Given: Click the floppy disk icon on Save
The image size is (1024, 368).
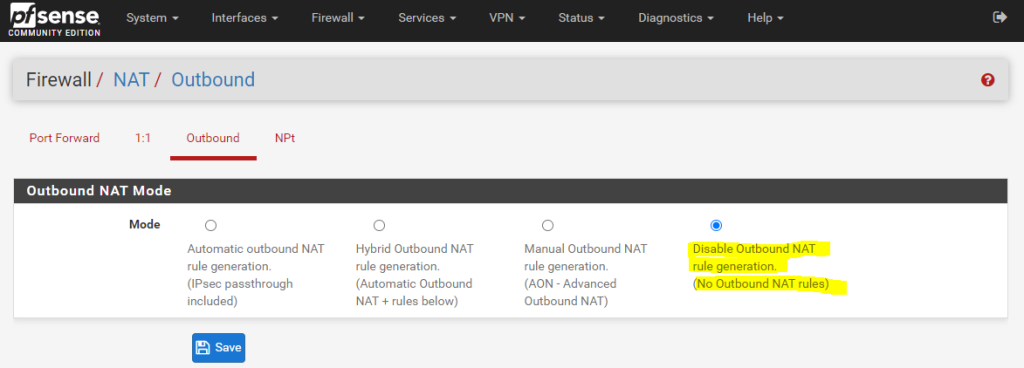Looking at the screenshot, I should pos(202,348).
